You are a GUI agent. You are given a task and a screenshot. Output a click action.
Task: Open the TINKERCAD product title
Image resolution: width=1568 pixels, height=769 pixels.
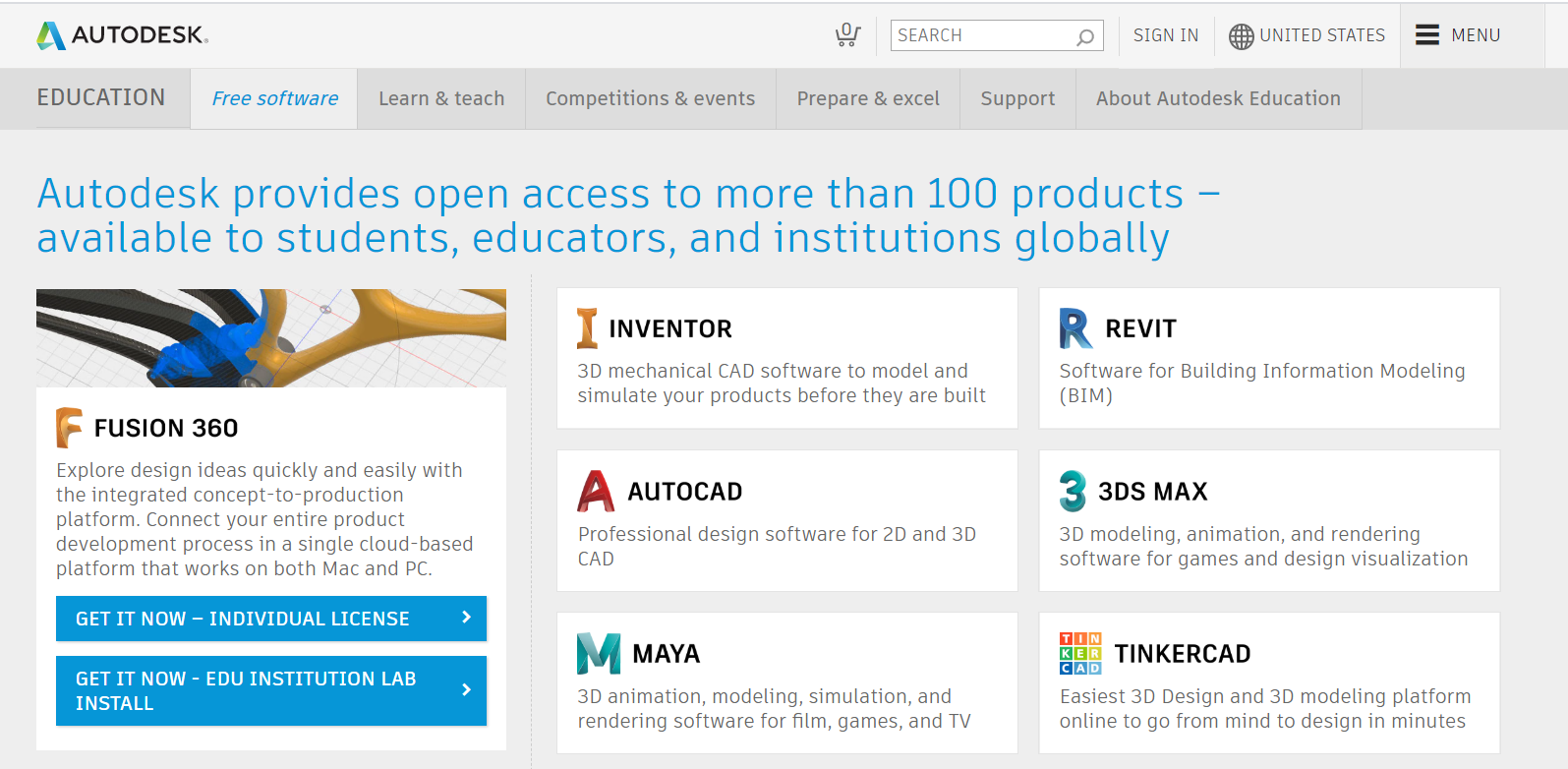click(1183, 654)
